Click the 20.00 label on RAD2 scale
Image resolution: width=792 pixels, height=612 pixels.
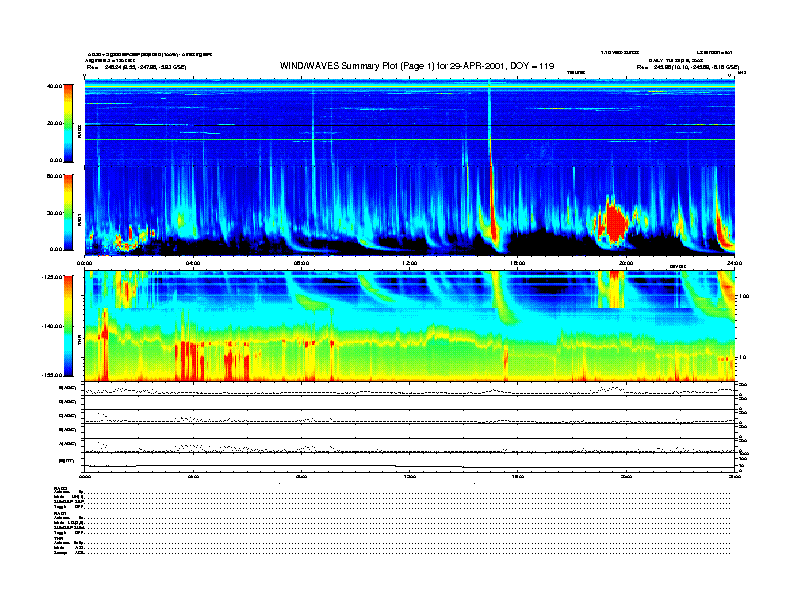click(54, 123)
